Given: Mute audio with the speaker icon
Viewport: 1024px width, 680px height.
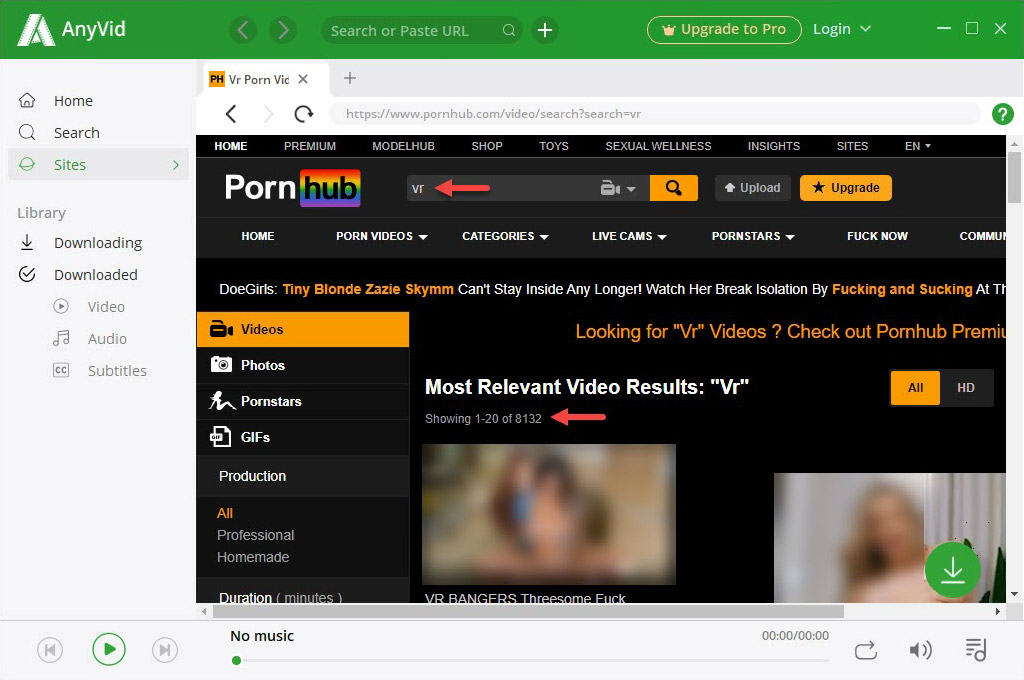Looking at the screenshot, I should pos(920,650).
